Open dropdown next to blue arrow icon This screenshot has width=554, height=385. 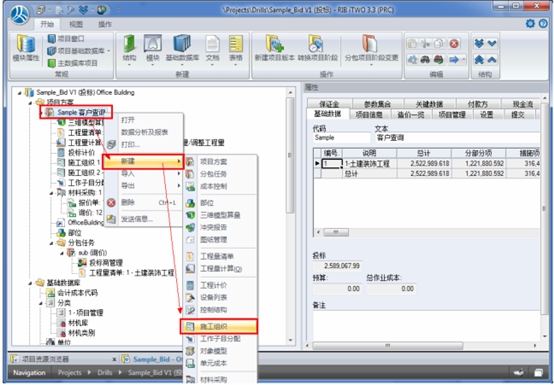[x=464, y=60]
